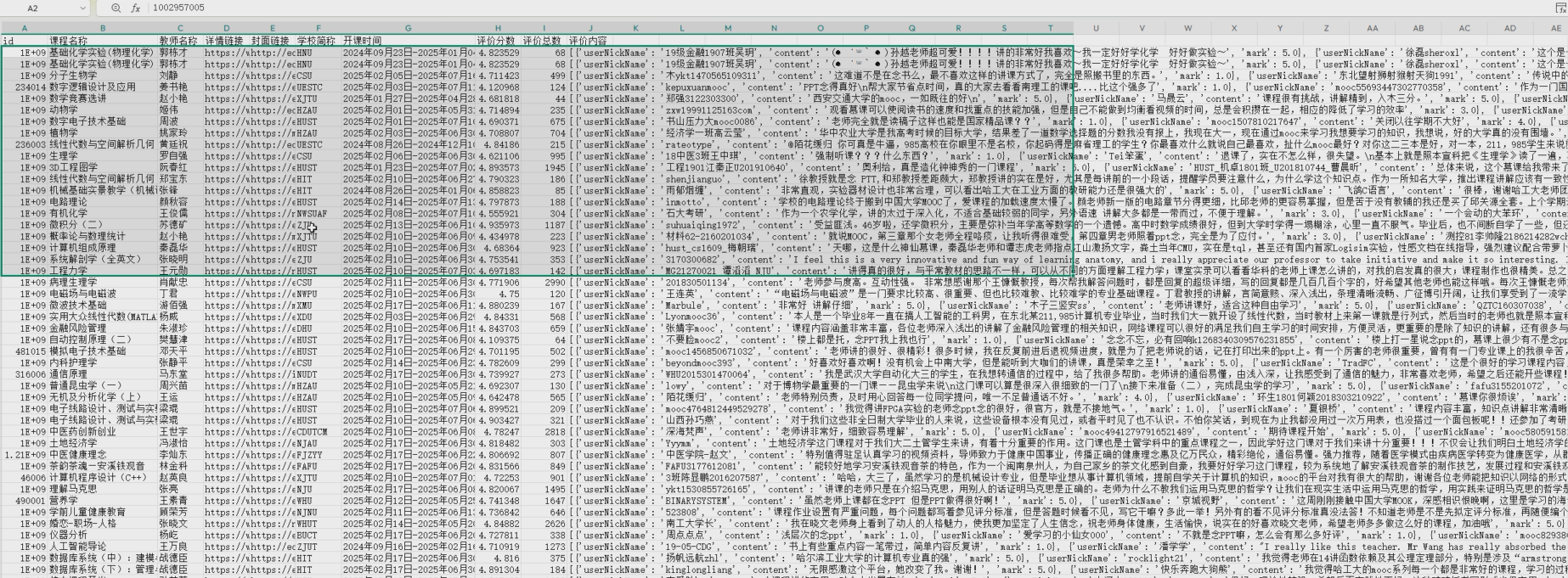1568x578 pixels.
Task: Select column G header
Action: pyautogui.click(x=408, y=28)
